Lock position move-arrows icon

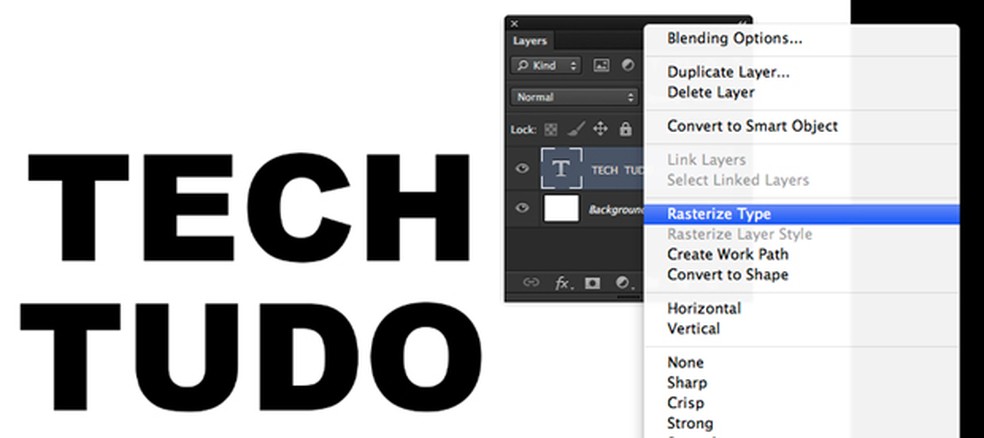(600, 129)
